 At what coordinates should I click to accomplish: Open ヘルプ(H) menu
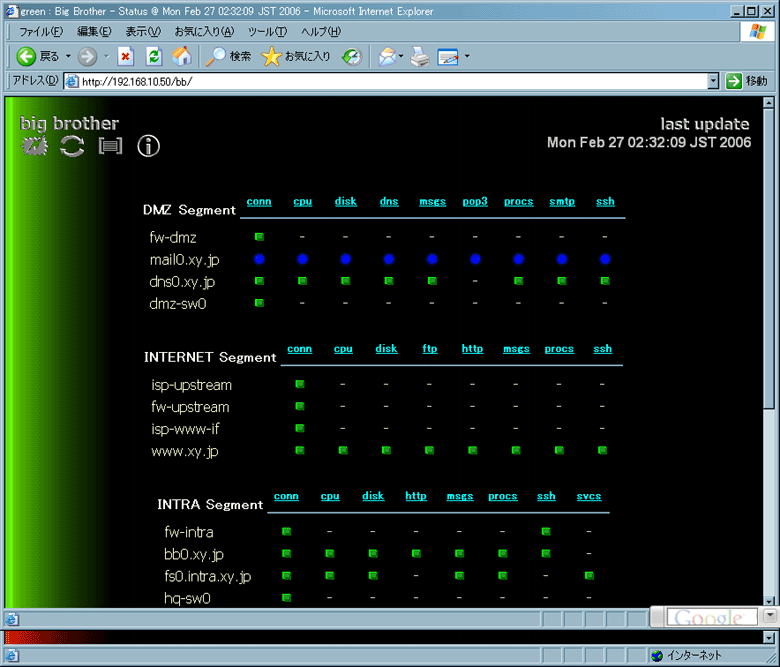(321, 32)
